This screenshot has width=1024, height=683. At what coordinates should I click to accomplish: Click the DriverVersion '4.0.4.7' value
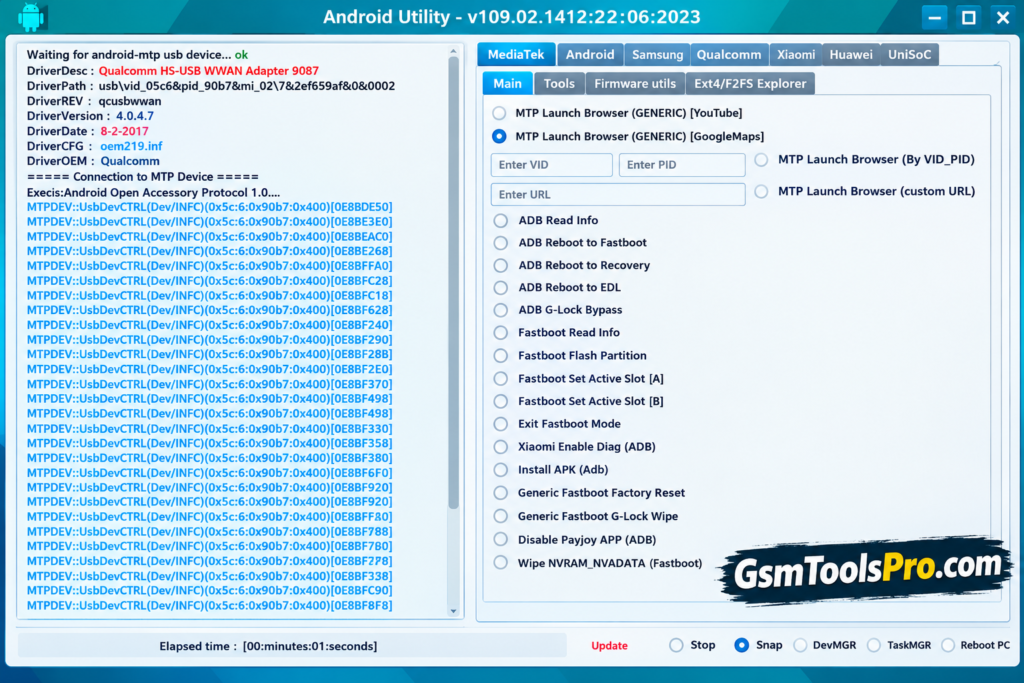point(135,116)
